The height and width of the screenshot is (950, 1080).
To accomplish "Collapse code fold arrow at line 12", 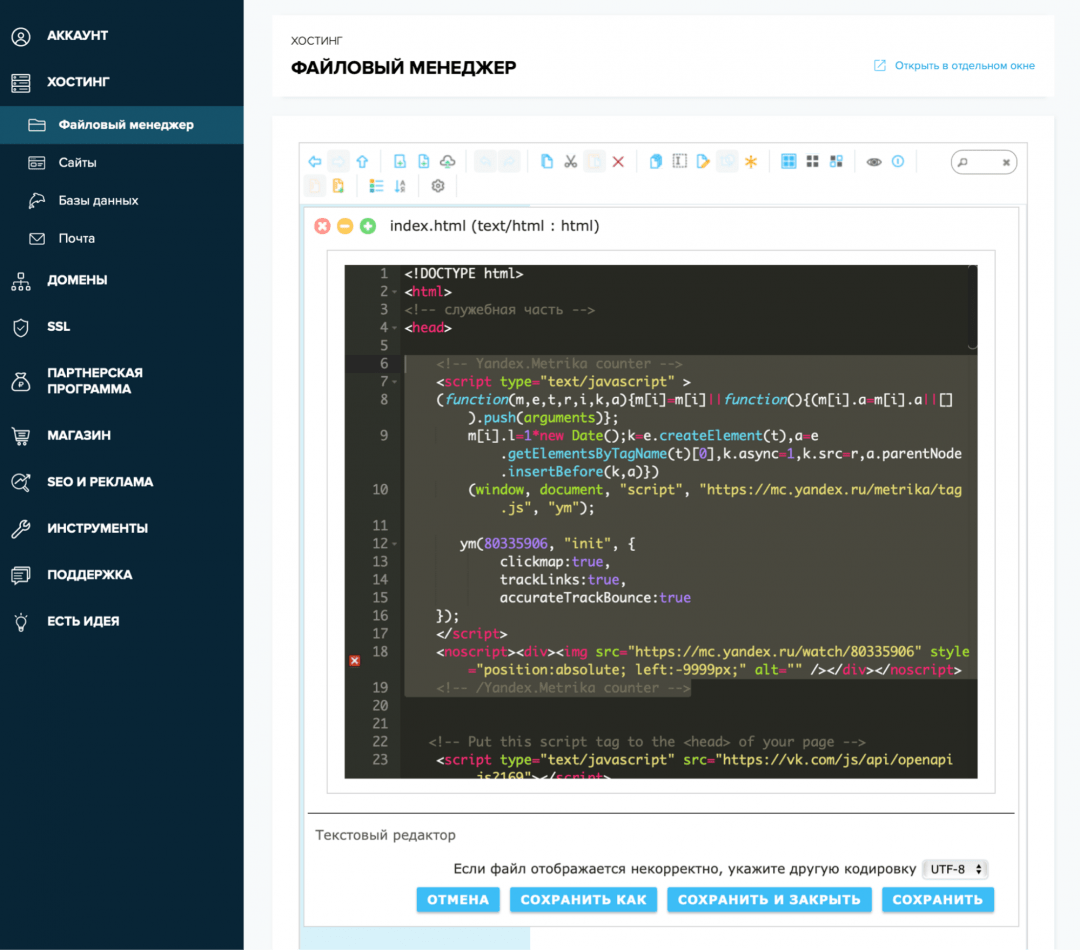I will click(x=396, y=544).
